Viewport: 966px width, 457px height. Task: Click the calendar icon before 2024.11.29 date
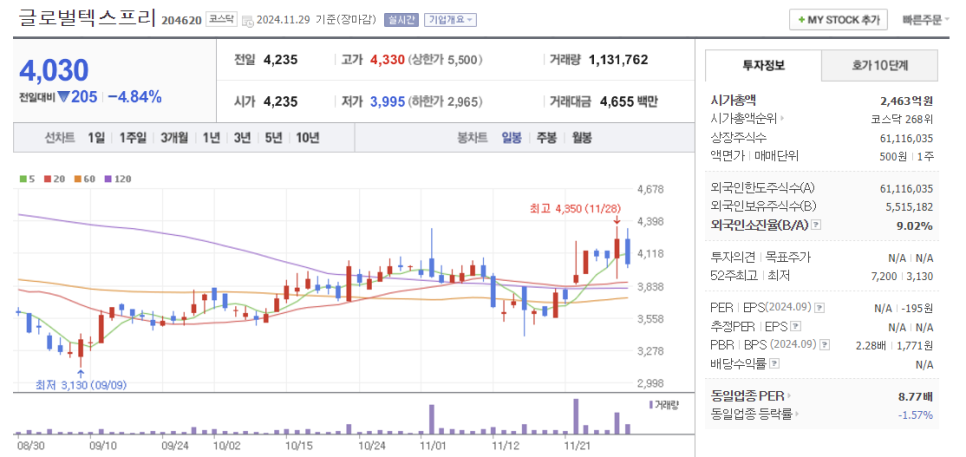point(248,20)
